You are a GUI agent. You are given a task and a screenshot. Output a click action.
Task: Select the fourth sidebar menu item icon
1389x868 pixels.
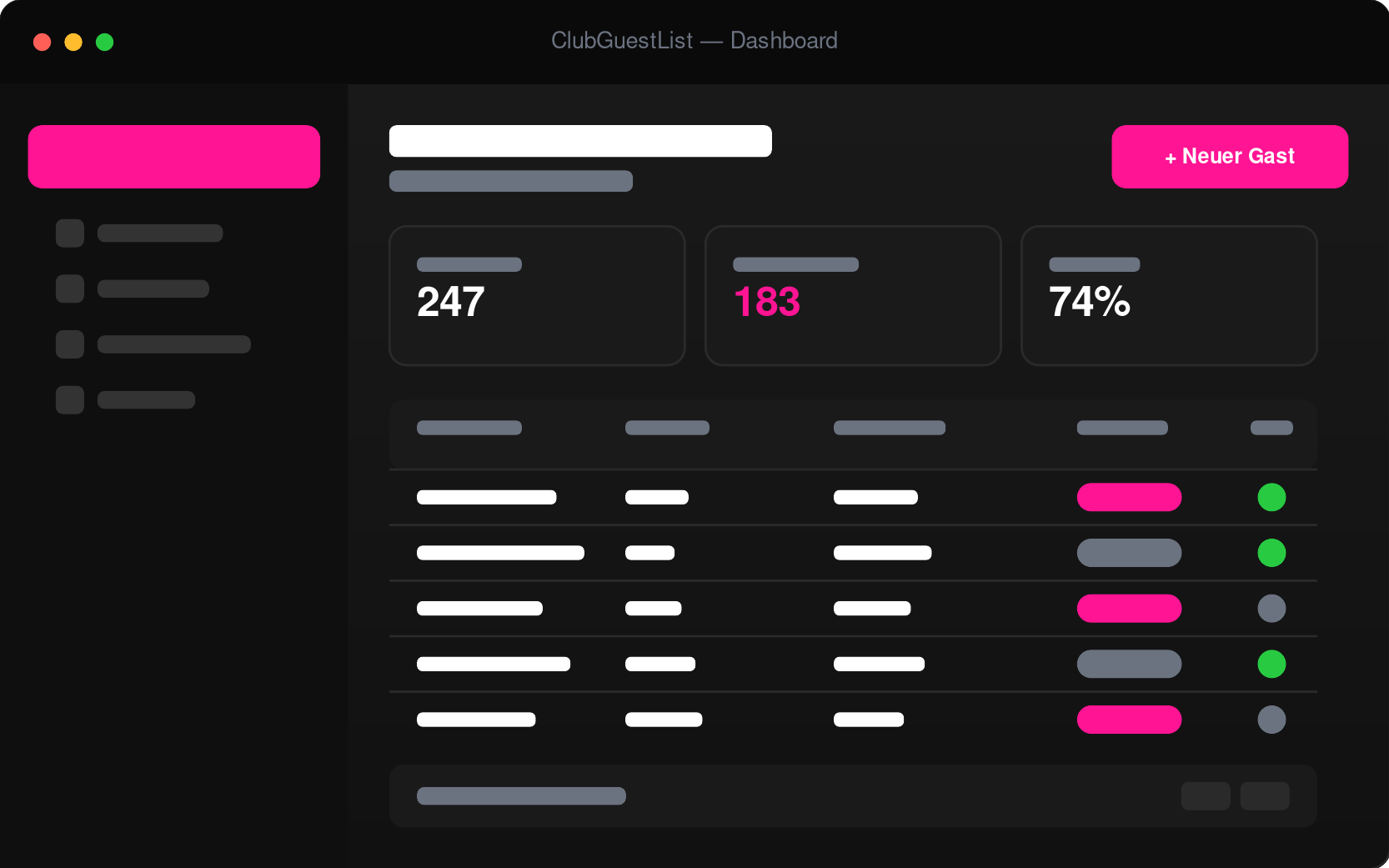pos(70,400)
